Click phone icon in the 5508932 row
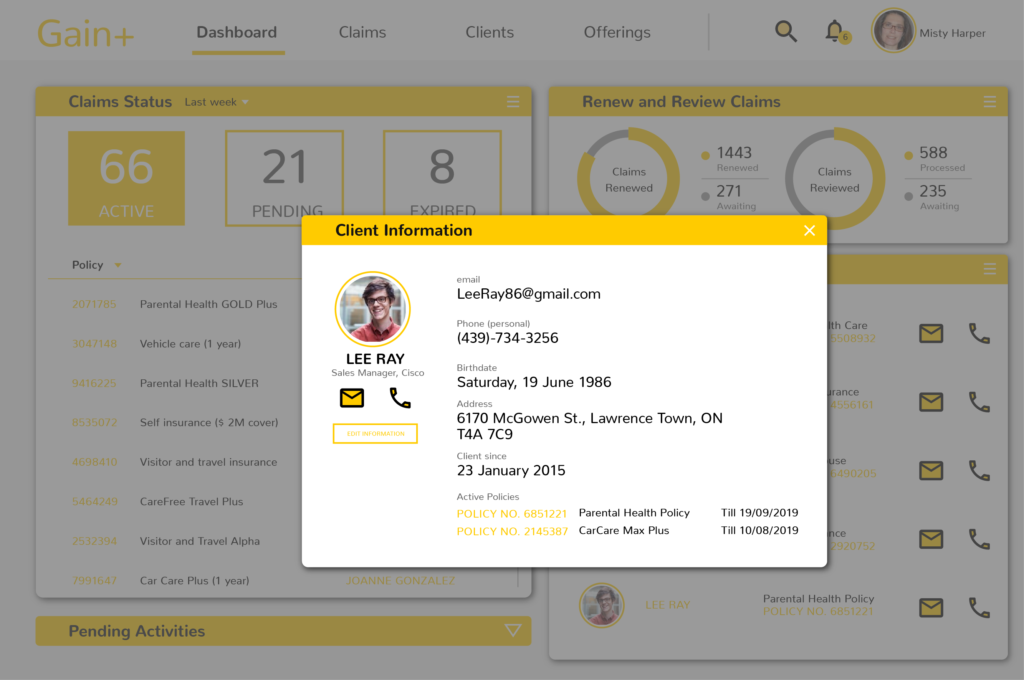 [979, 333]
